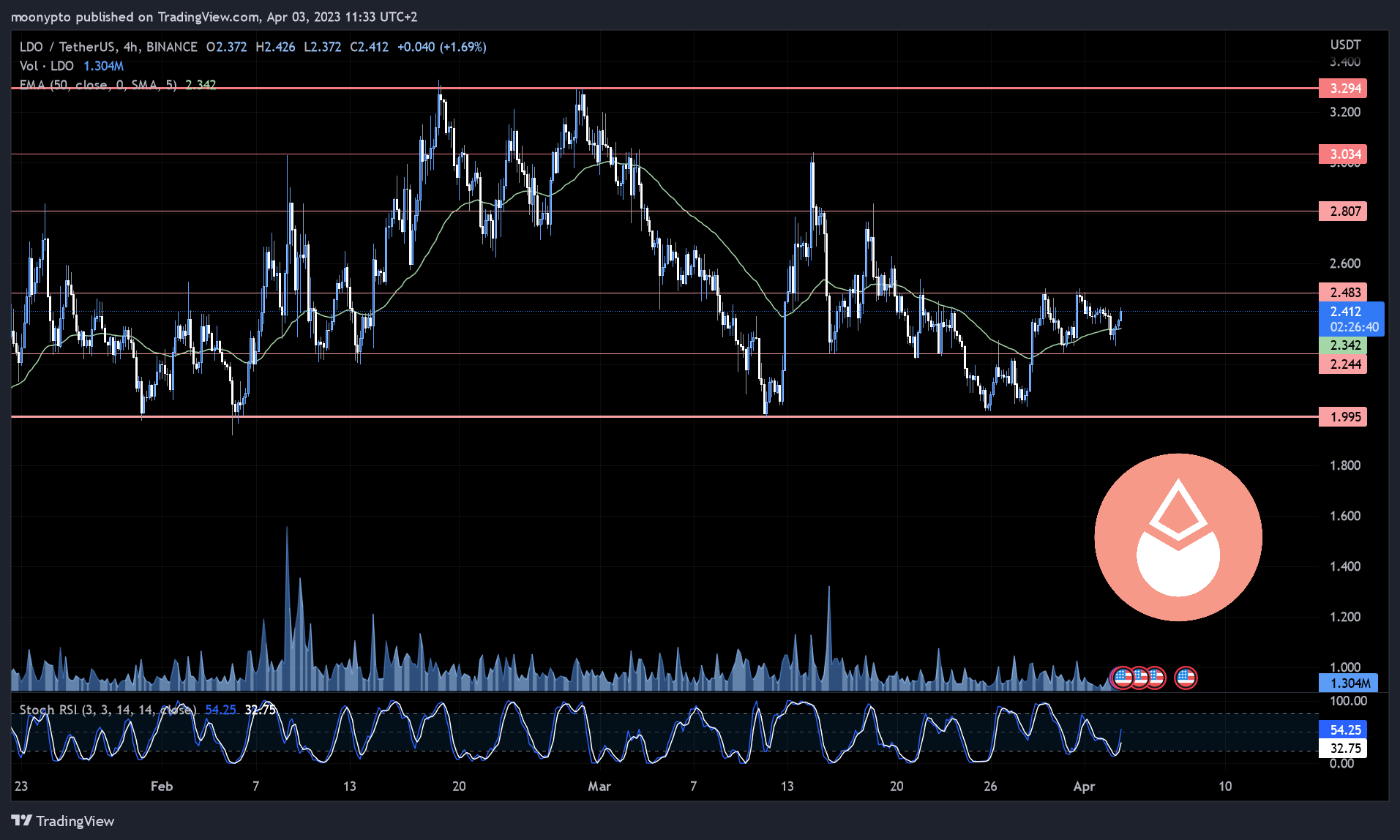Click the green 2.342 EMA axis label
Viewport: 1400px width, 840px height.
(x=1343, y=345)
